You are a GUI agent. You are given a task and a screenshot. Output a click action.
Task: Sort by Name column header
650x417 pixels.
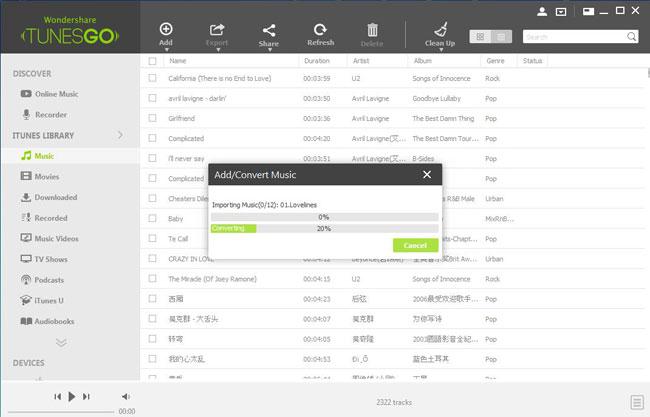(177, 61)
